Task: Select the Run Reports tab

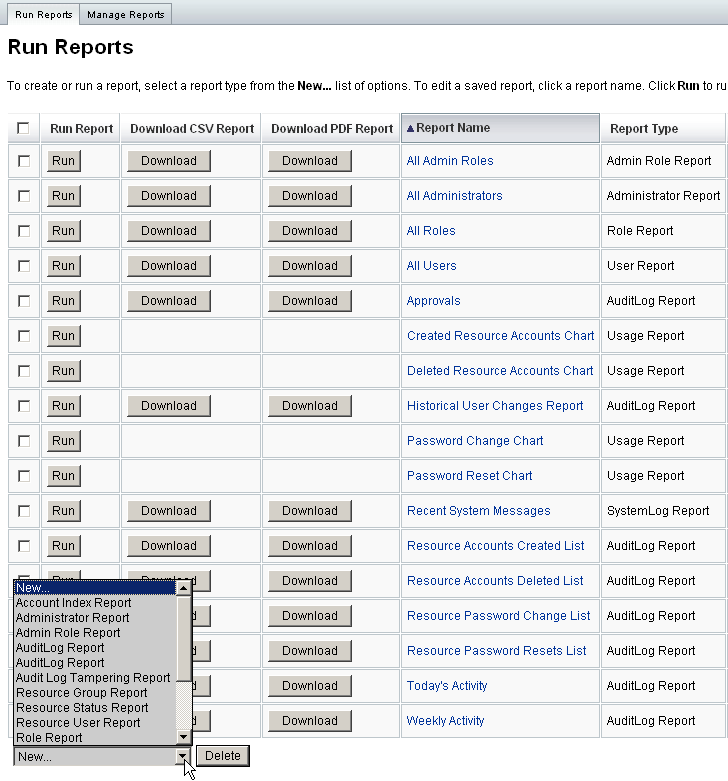Action: (43, 14)
